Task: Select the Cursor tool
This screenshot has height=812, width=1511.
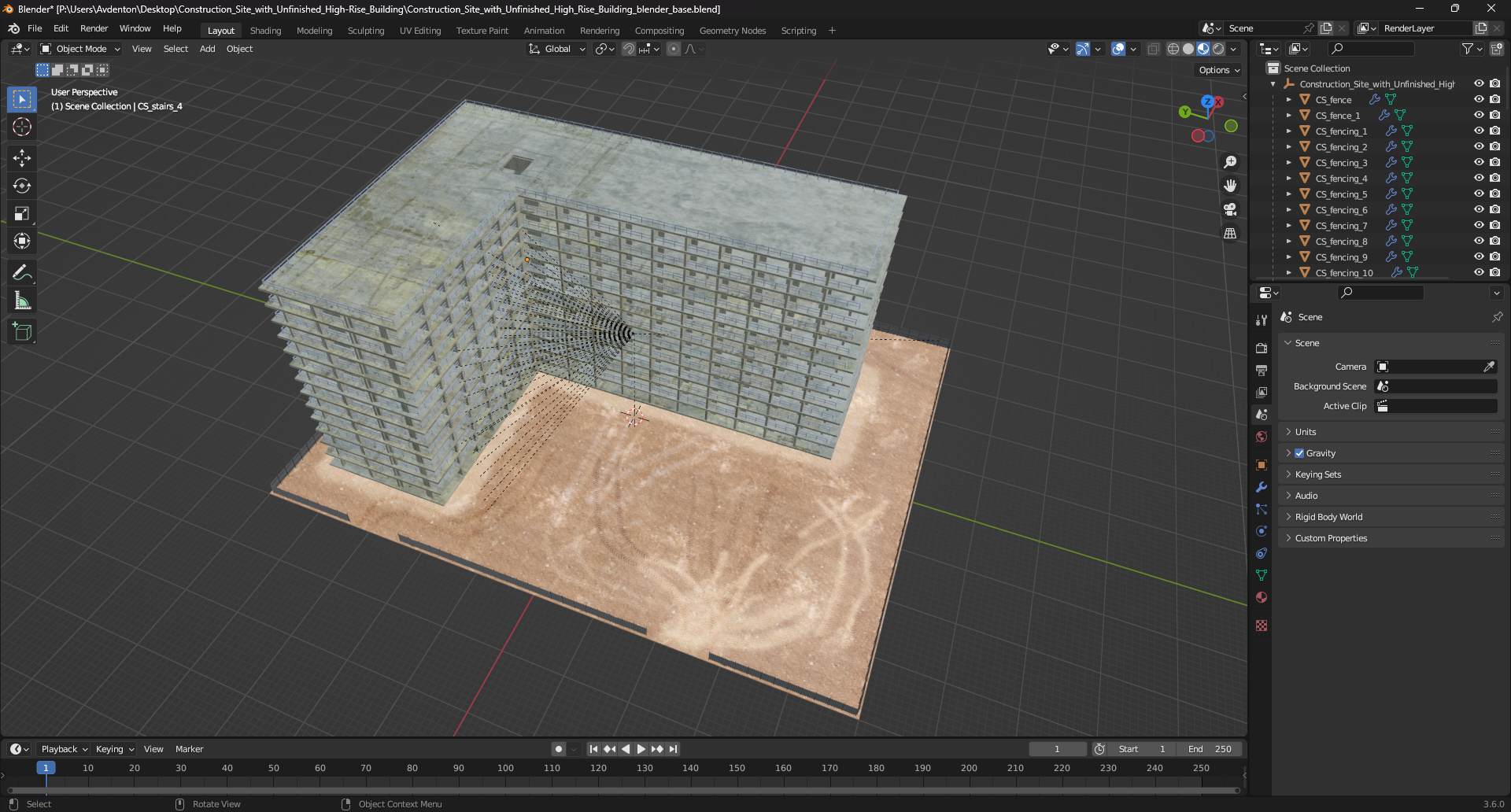Action: [22, 127]
